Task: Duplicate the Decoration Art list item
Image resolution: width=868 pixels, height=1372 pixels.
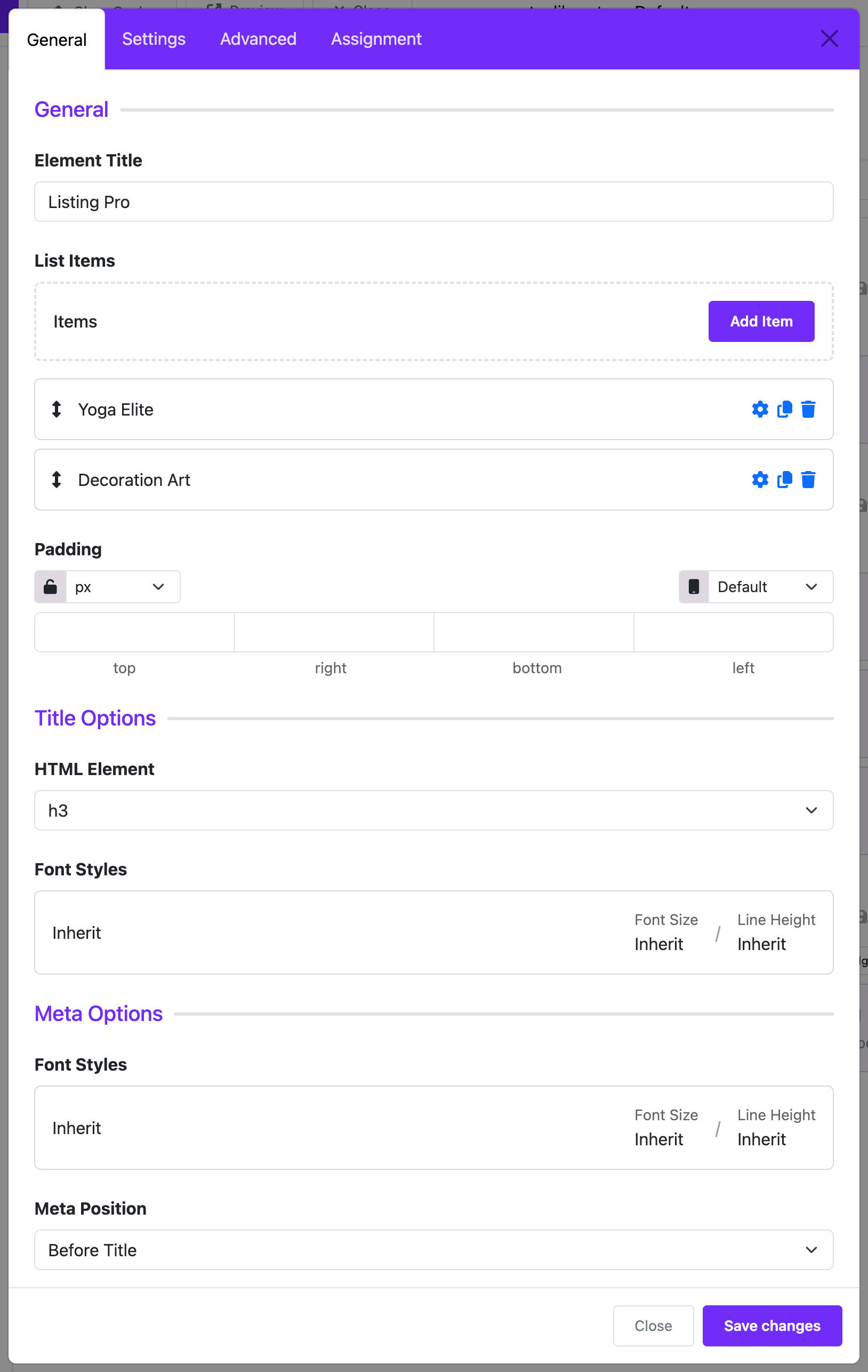Action: coord(784,480)
